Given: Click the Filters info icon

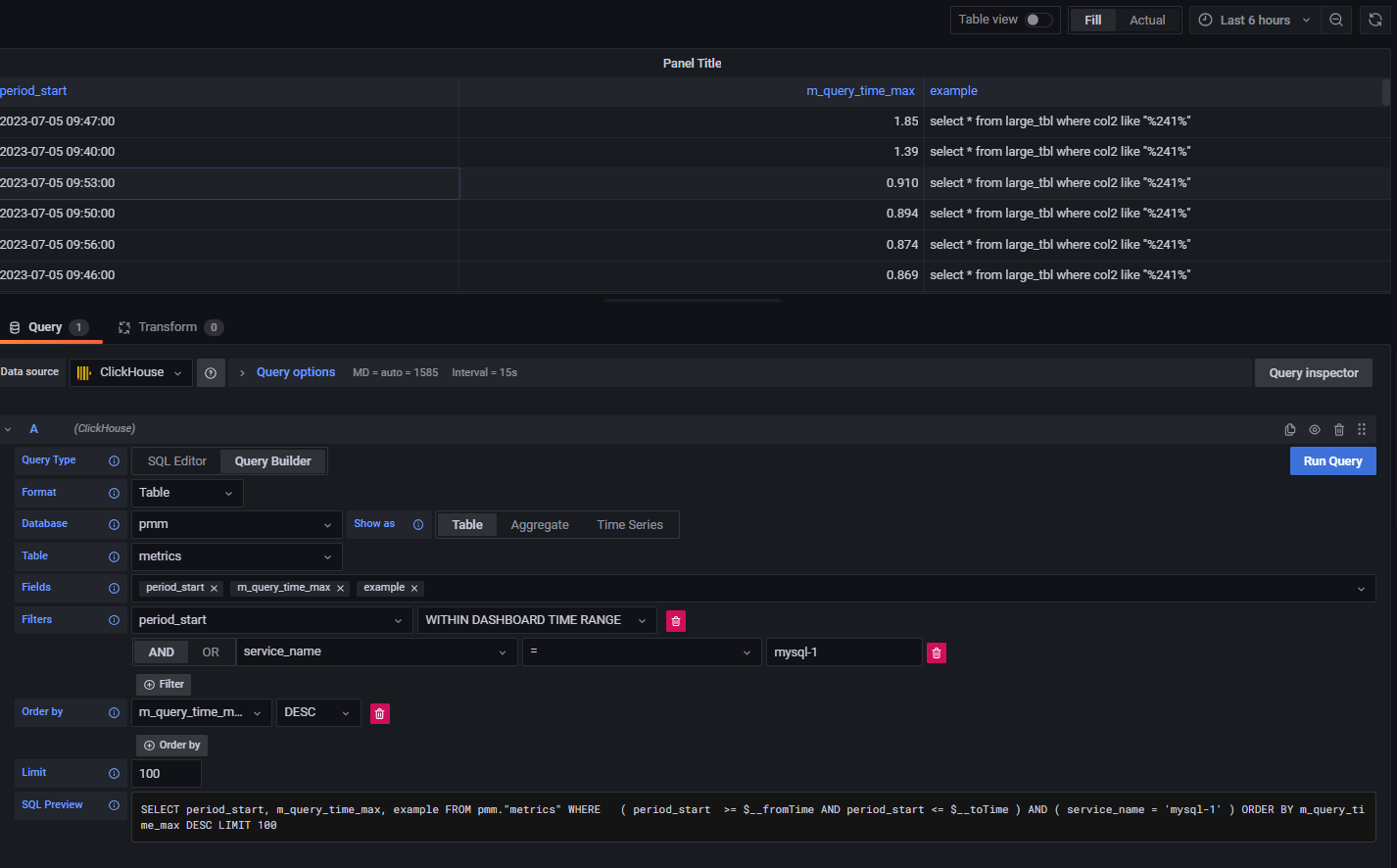Looking at the screenshot, I should coord(114,620).
